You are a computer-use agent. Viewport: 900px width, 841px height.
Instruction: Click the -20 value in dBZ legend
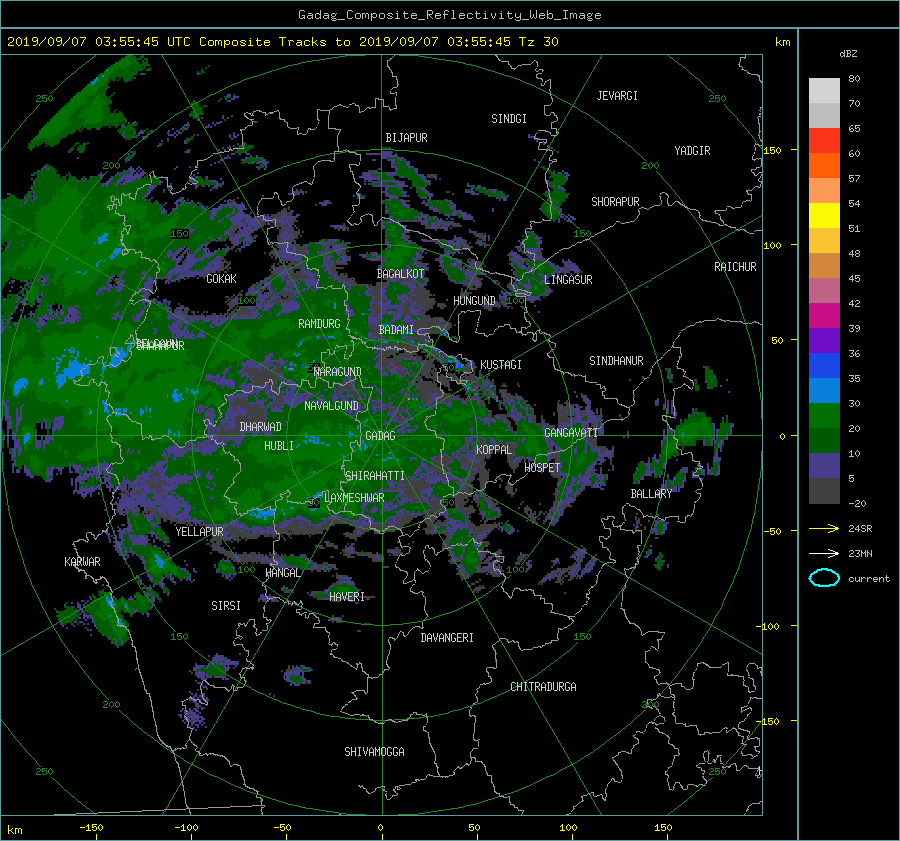857,503
